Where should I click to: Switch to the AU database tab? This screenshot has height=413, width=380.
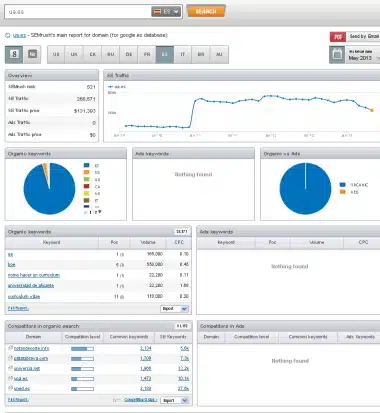click(x=219, y=54)
